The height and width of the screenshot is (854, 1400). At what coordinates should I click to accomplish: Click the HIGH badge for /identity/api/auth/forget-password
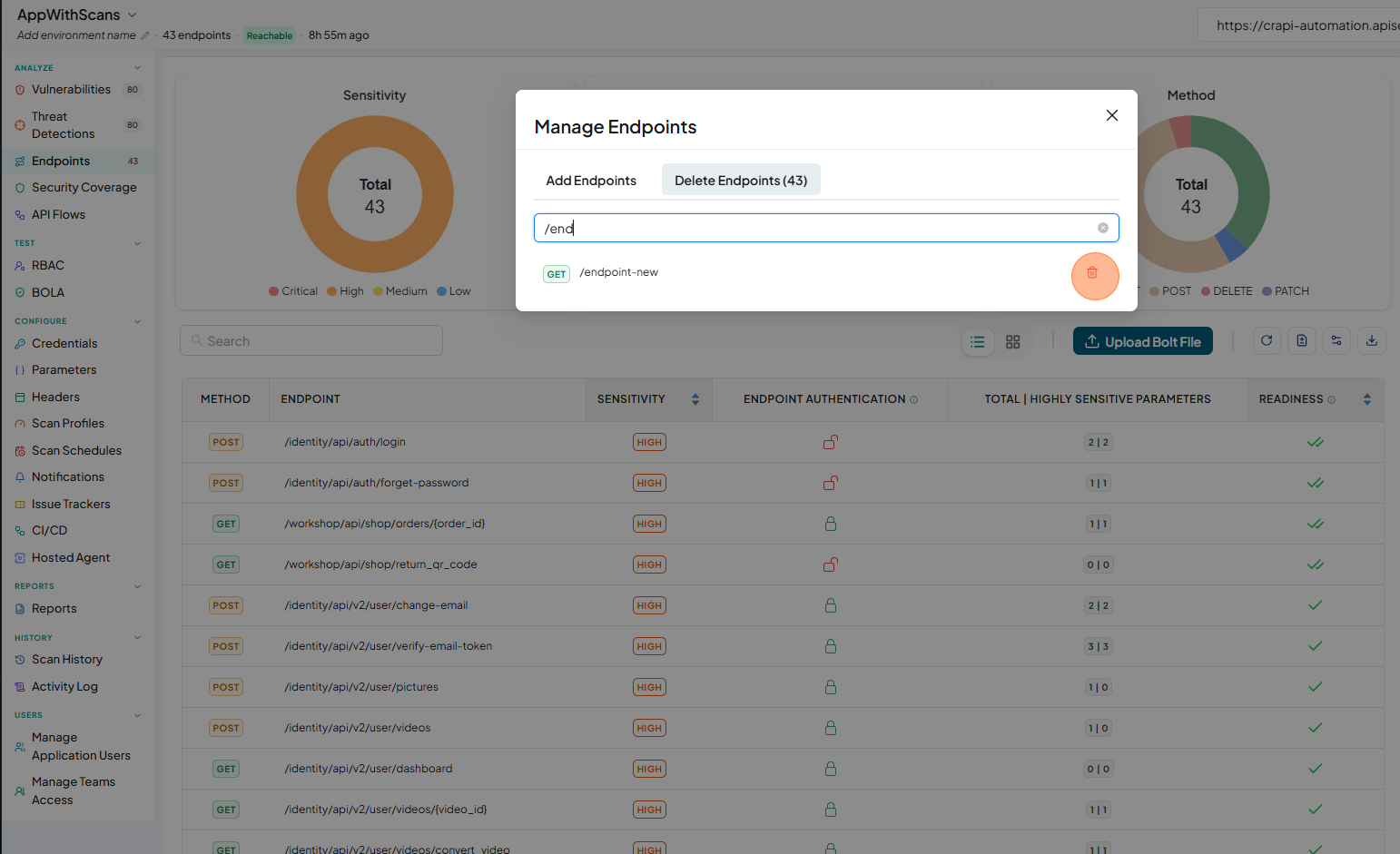pyautogui.click(x=649, y=483)
